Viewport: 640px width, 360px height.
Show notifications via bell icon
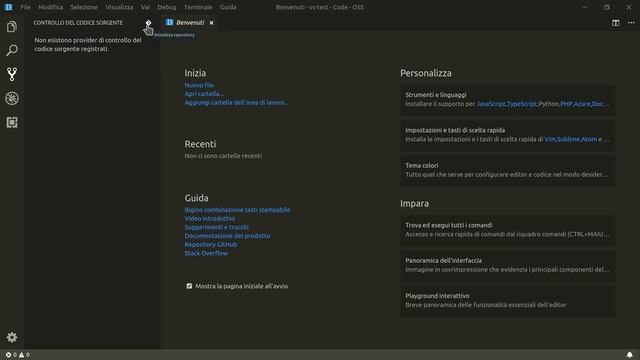(629, 355)
